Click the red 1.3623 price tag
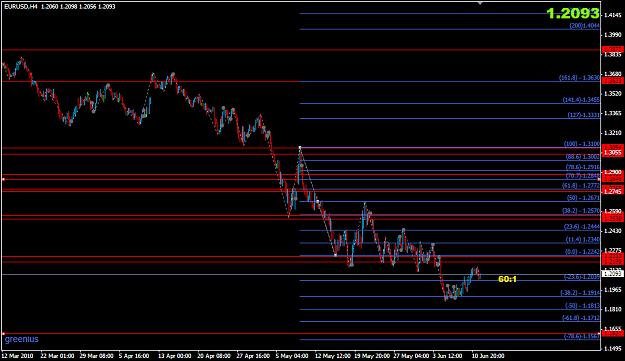 click(x=613, y=81)
